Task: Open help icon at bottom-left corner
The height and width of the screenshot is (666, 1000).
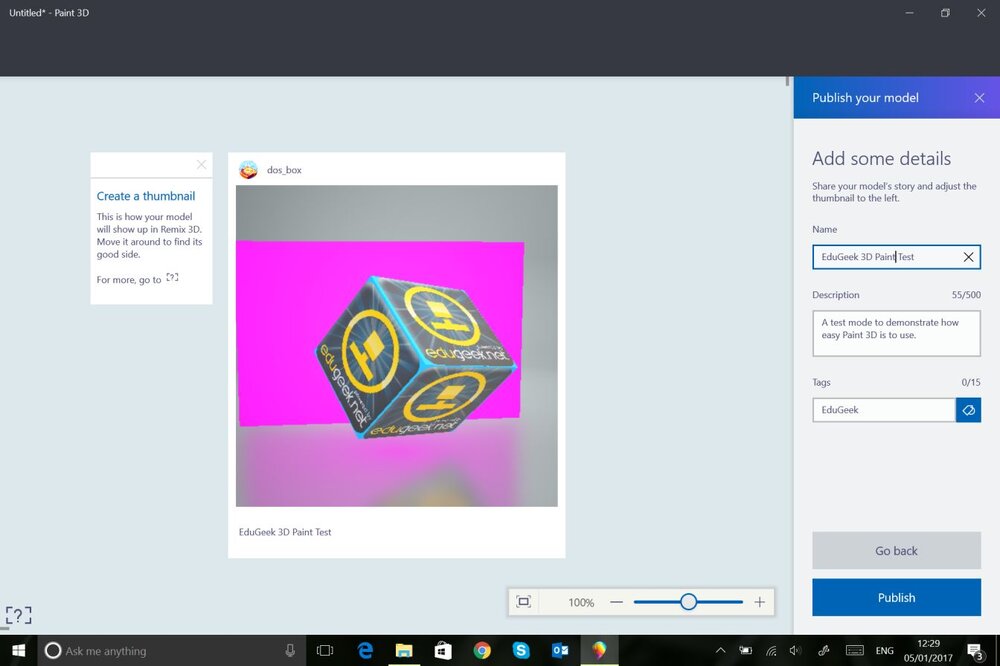Action: [x=18, y=615]
